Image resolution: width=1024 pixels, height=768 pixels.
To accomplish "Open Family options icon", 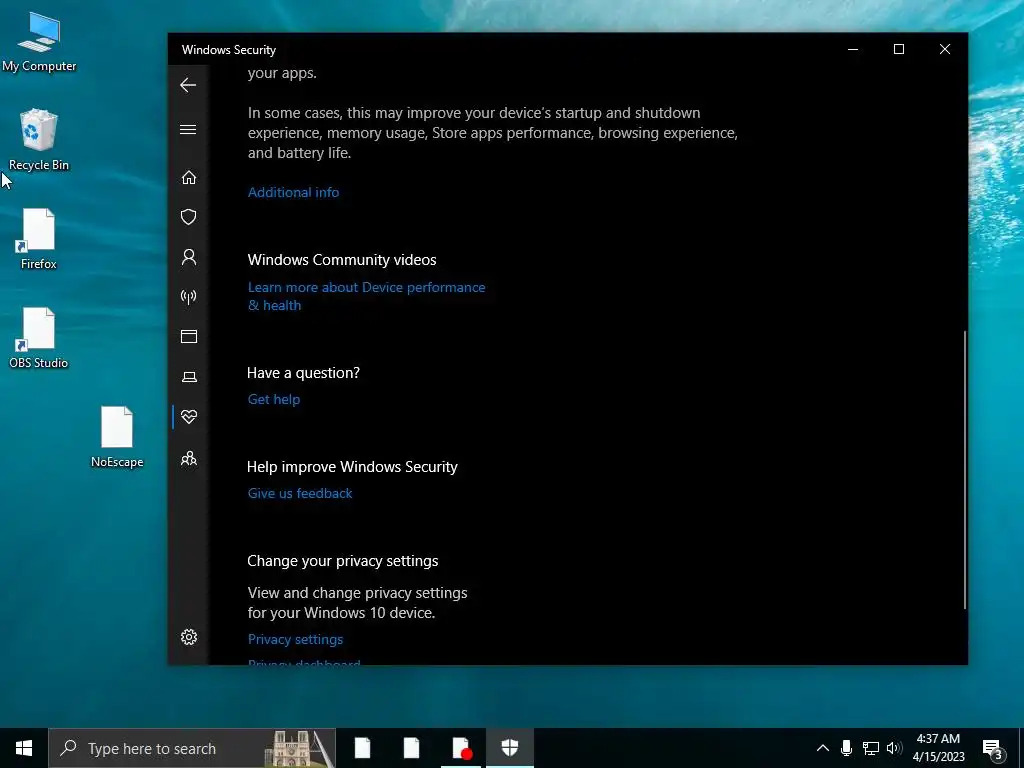I will (189, 458).
